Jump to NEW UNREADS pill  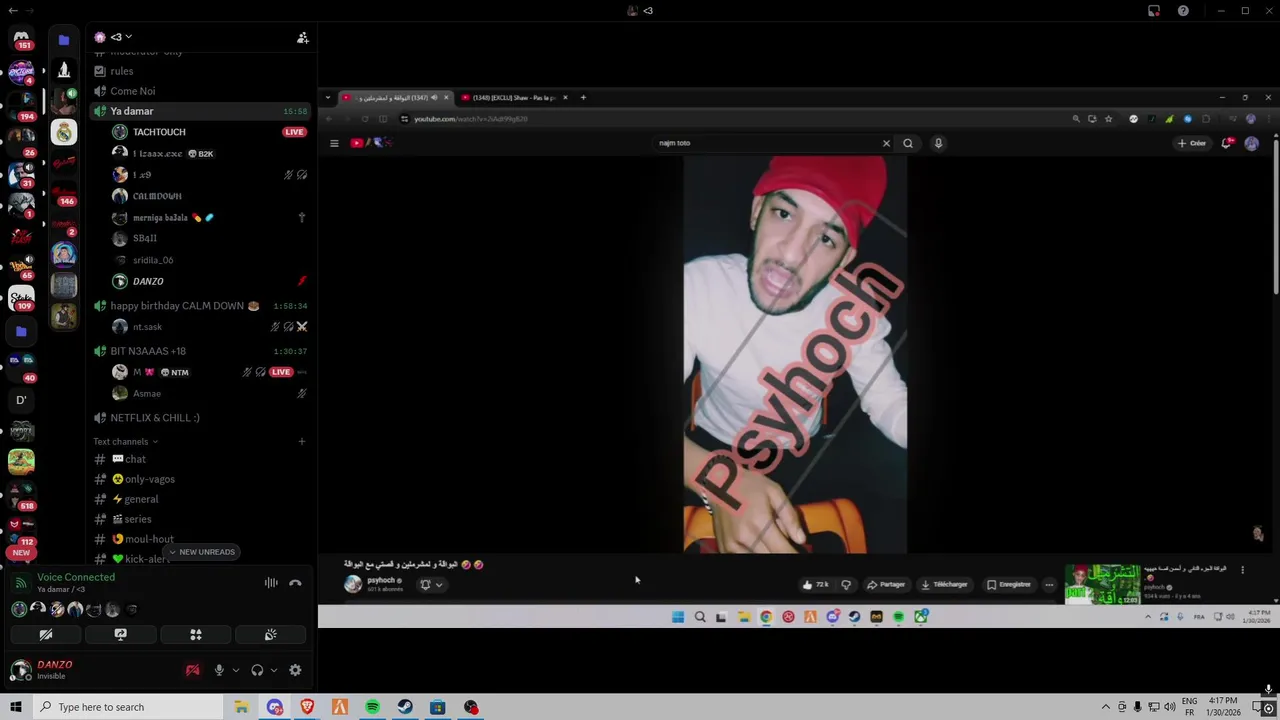(202, 552)
